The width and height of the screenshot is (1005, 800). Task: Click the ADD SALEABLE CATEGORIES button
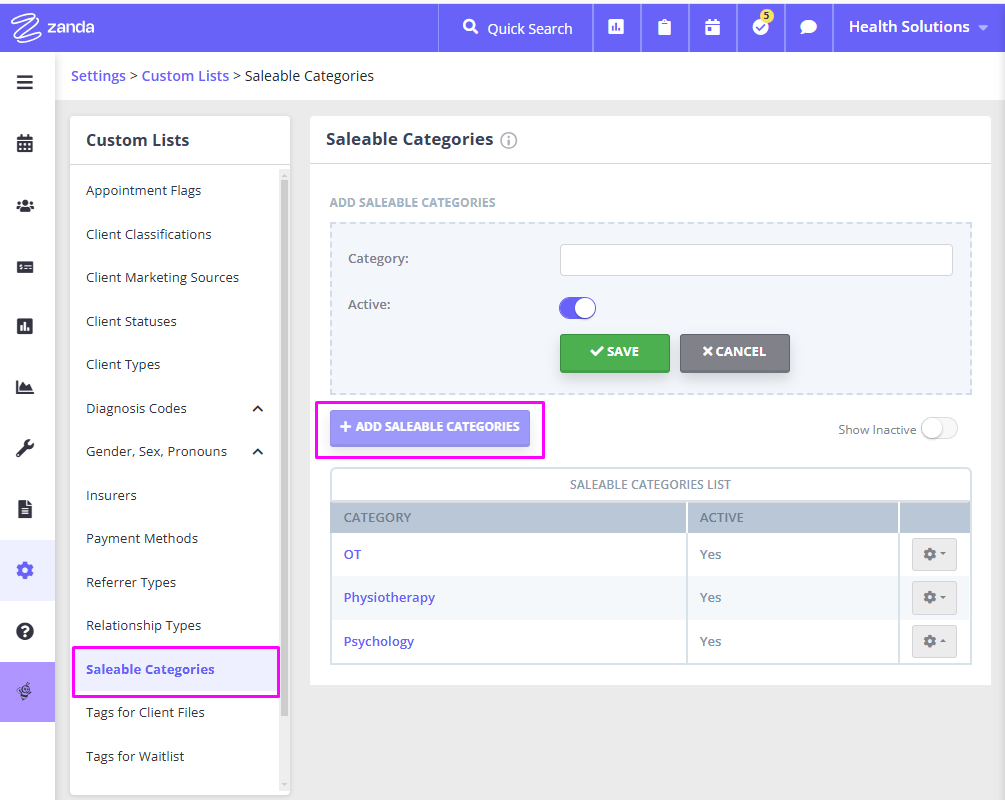coord(429,427)
